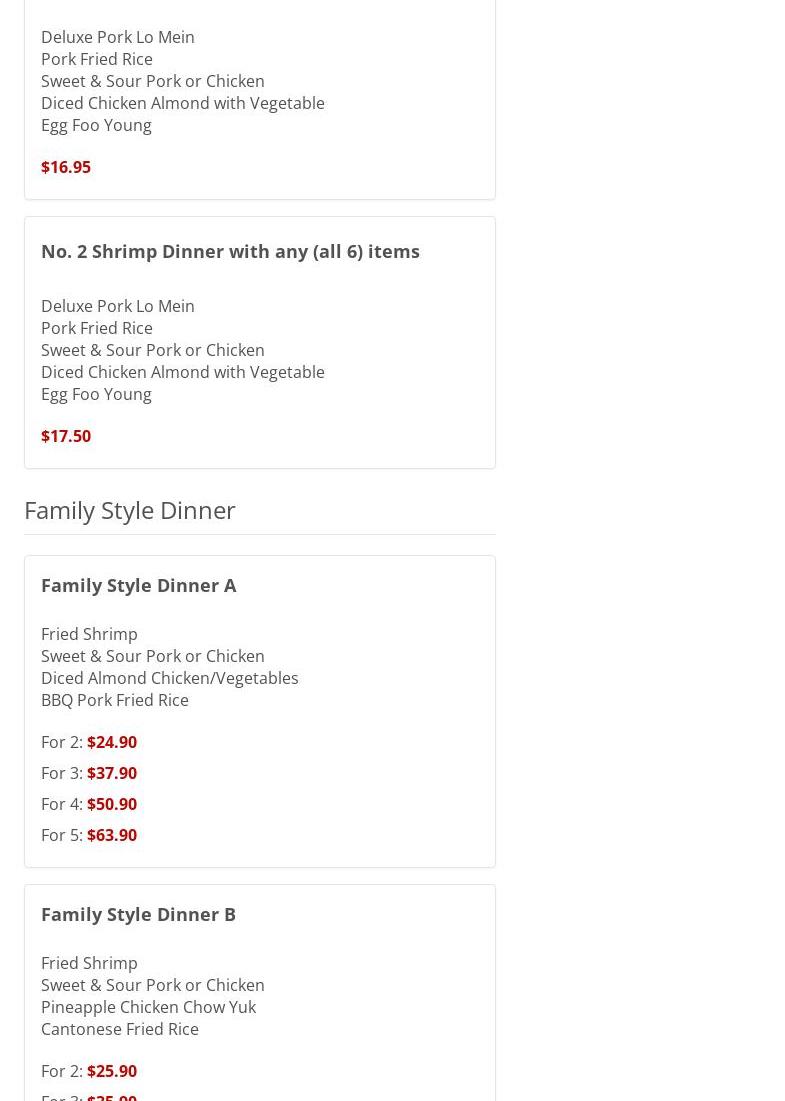Image resolution: width=785 pixels, height=1101 pixels.
Task: Click Sweet & Sour Pork in Family Dinner B
Action: pyautogui.click(x=153, y=985)
